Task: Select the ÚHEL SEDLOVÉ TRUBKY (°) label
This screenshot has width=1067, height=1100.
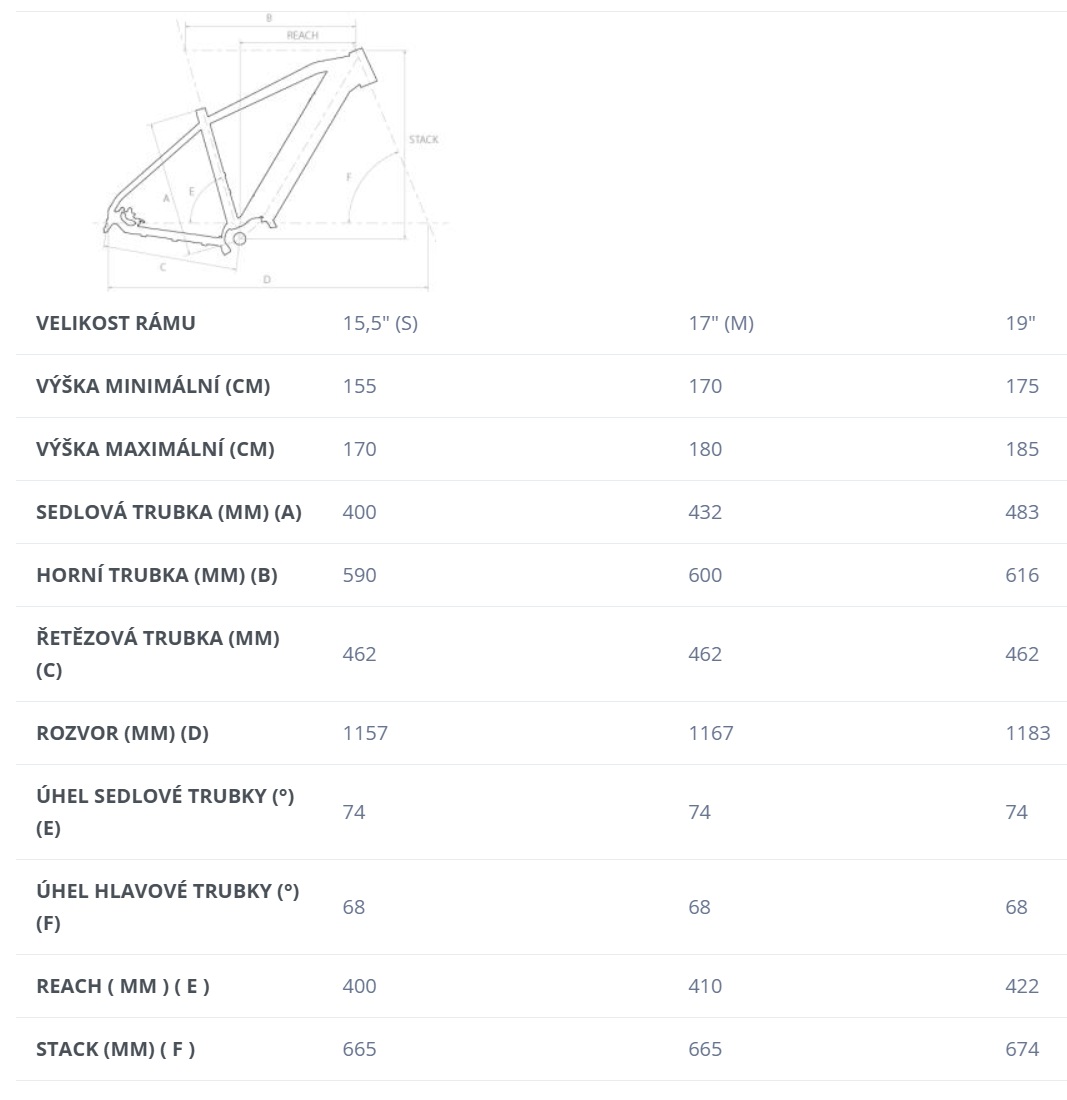Action: point(166,812)
